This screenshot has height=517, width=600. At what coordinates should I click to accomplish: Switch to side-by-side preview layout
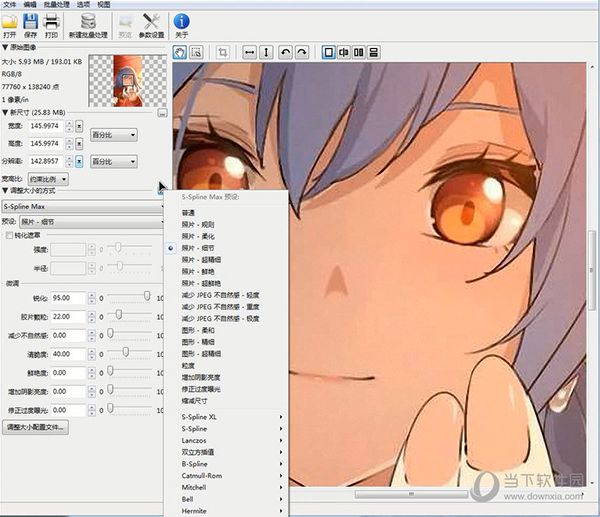359,52
